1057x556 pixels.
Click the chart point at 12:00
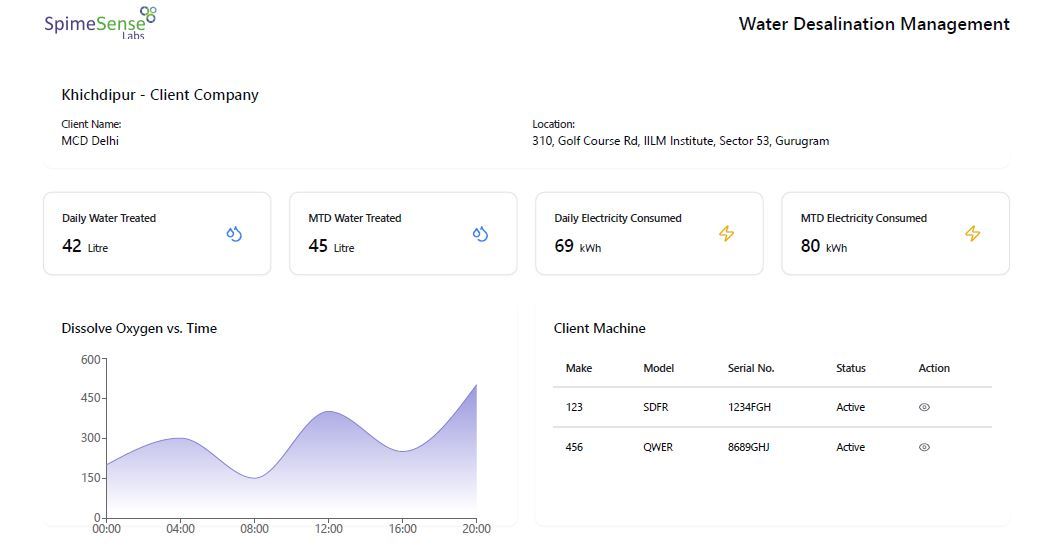tap(328, 411)
